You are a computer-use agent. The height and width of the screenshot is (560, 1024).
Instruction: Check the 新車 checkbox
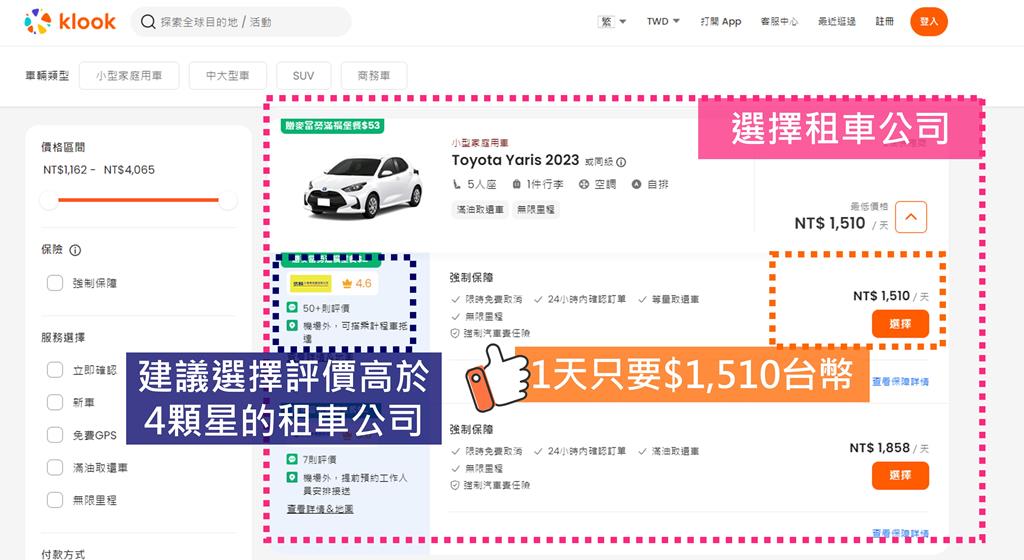point(55,402)
